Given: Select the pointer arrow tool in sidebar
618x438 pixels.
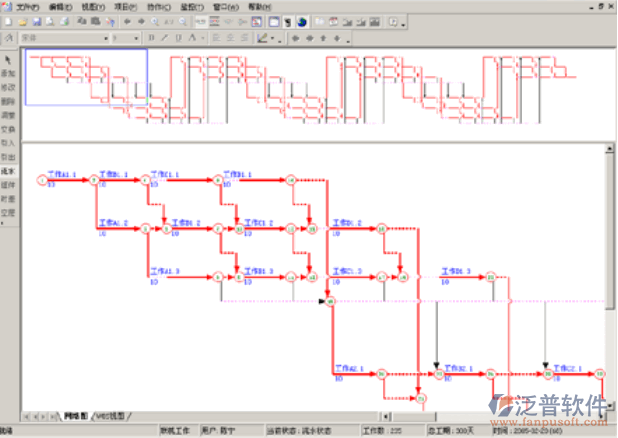Looking at the screenshot, I should point(8,59).
